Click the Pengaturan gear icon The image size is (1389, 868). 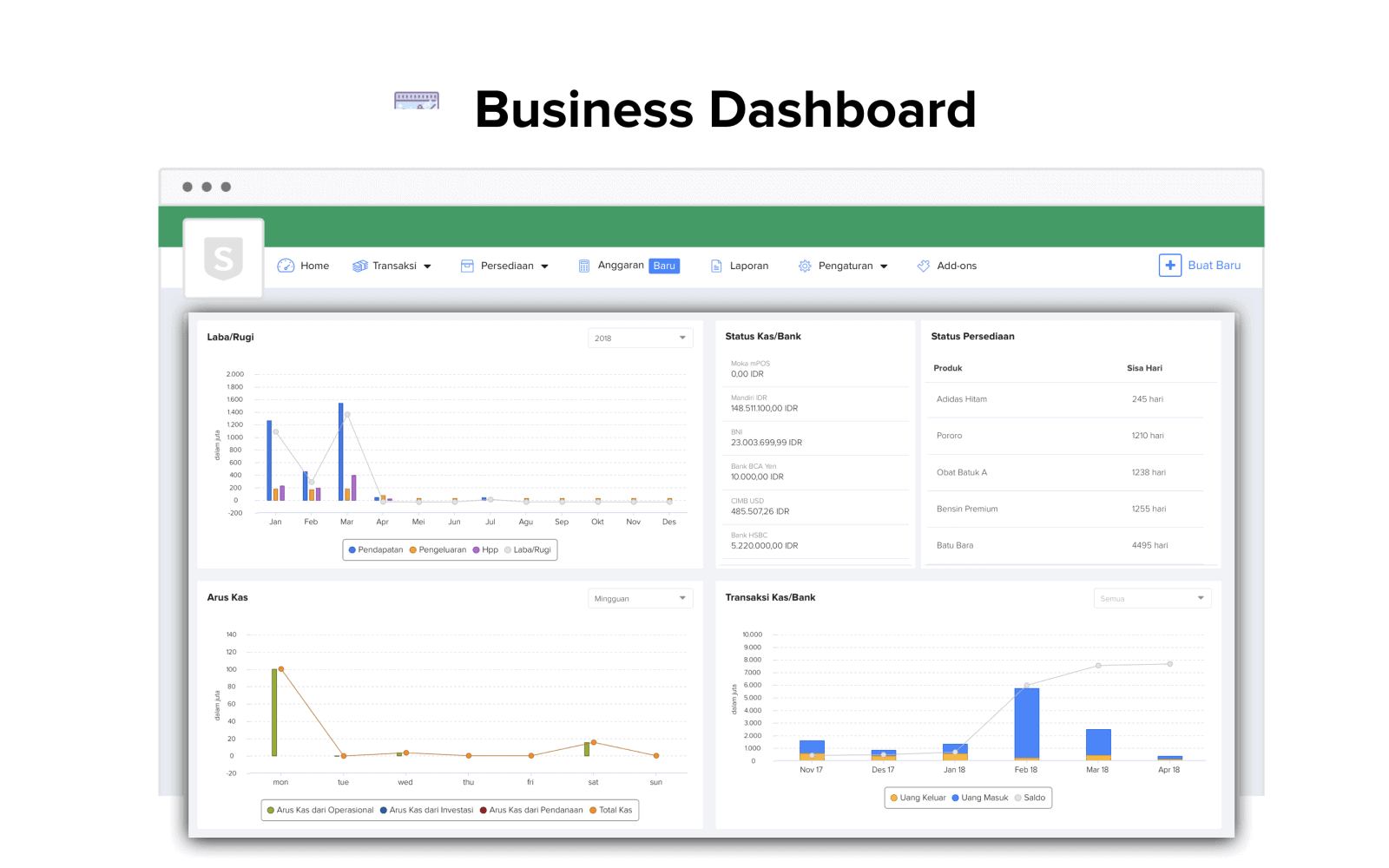[805, 266]
